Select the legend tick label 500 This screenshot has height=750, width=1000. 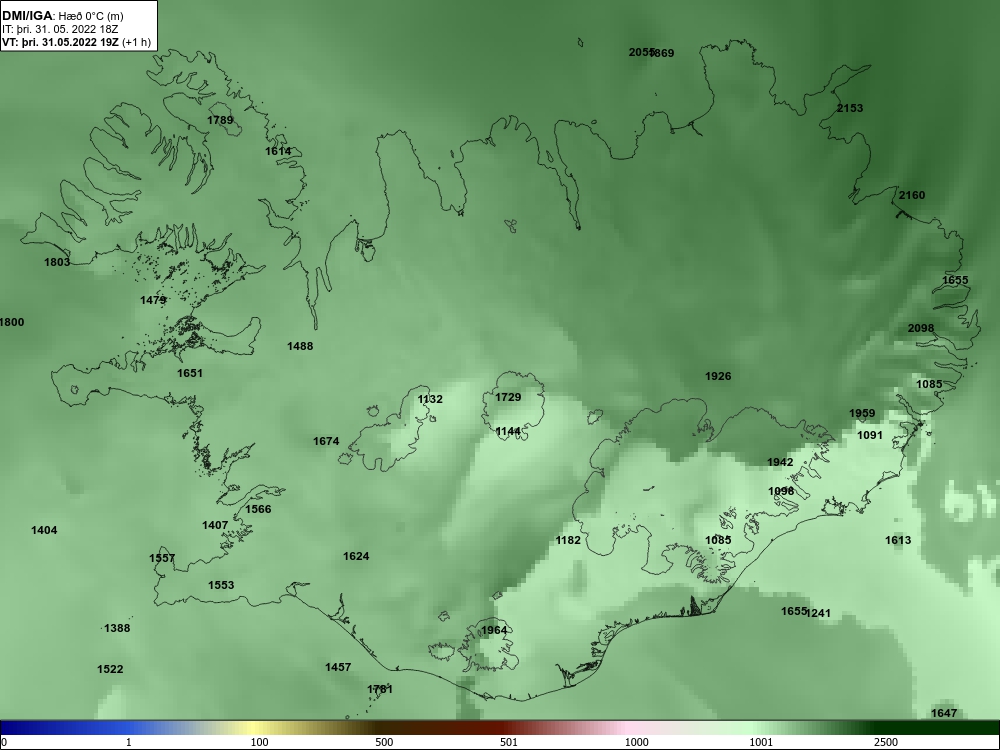pos(384,742)
